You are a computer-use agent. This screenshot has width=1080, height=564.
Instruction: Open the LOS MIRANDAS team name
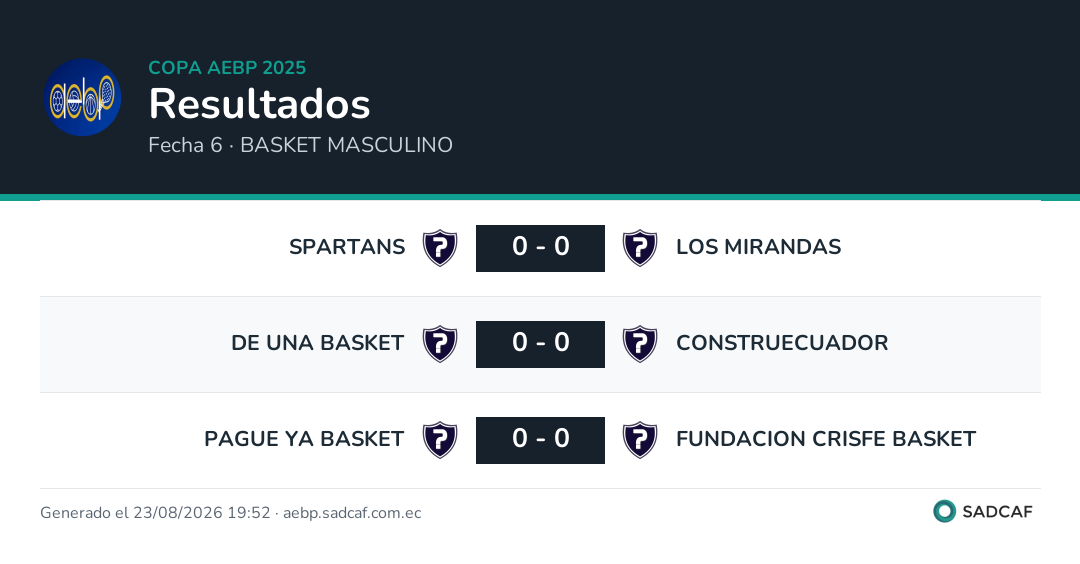point(758,247)
